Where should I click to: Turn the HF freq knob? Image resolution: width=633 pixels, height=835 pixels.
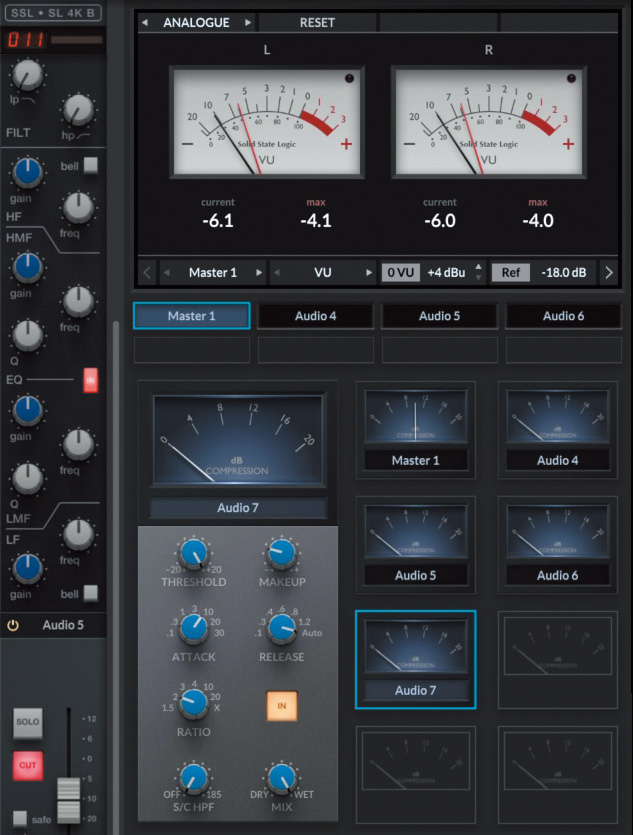[x=78, y=207]
